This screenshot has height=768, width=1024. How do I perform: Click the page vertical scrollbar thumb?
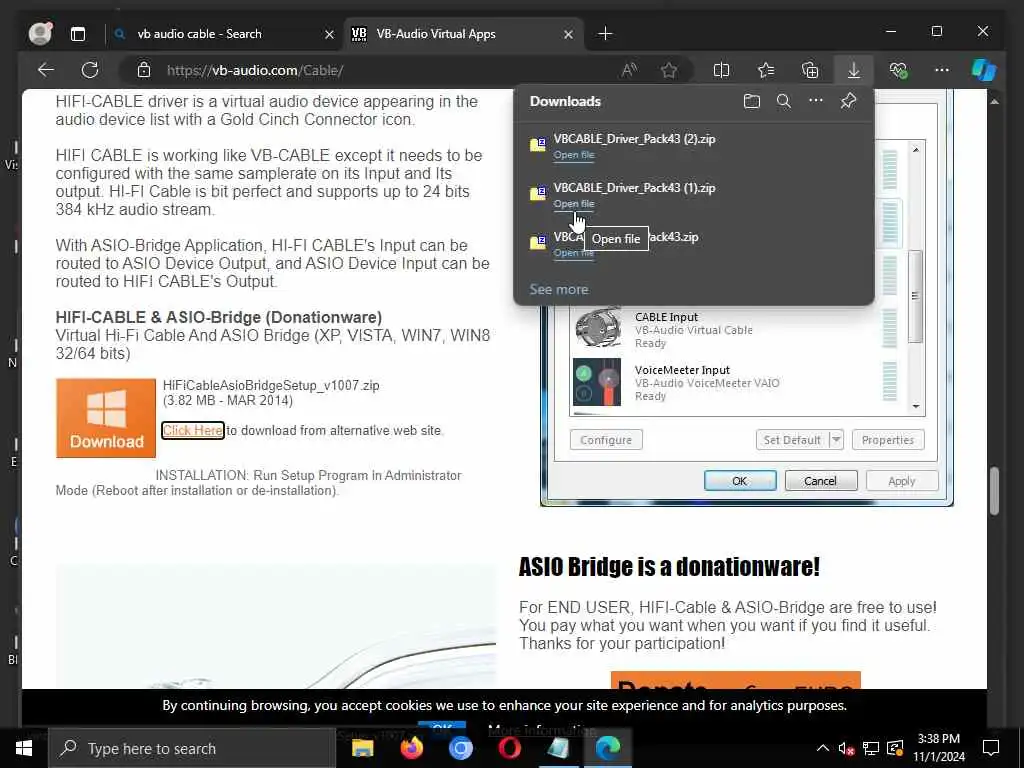pos(995,490)
